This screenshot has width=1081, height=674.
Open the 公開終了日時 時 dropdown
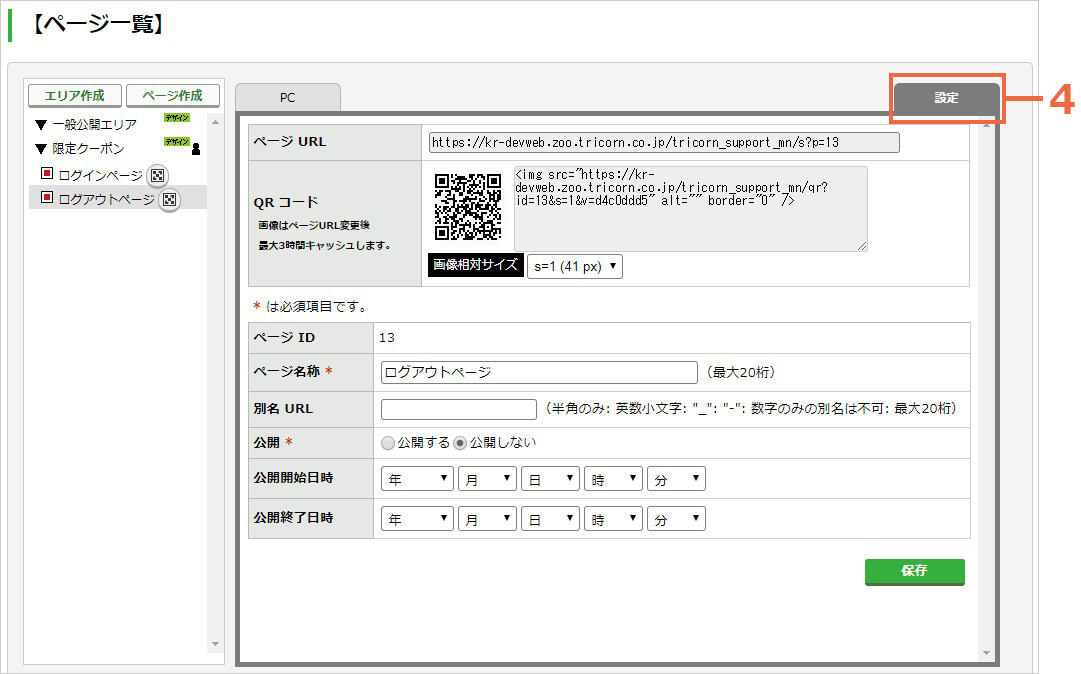coord(614,519)
